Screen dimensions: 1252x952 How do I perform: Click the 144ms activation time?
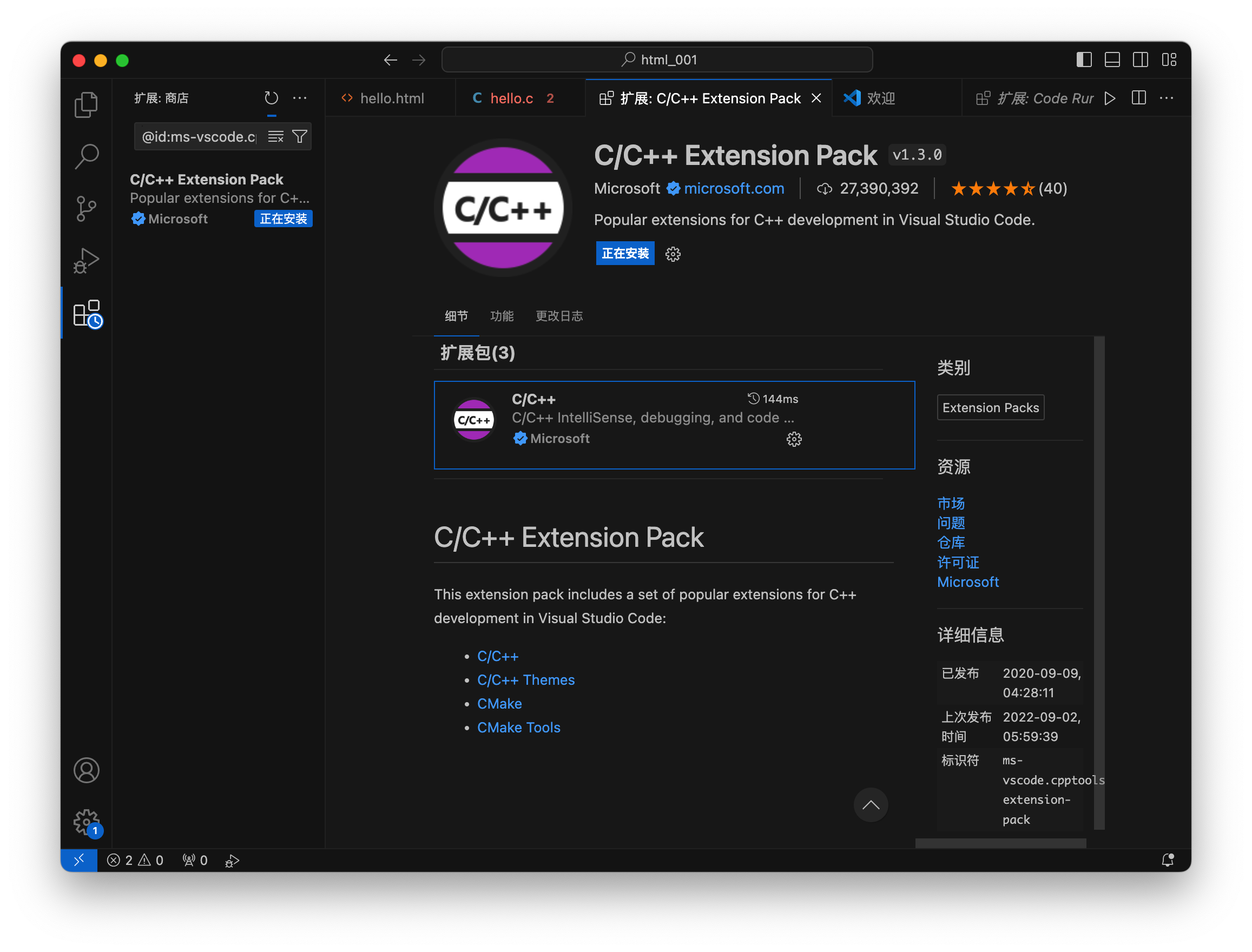tap(772, 399)
